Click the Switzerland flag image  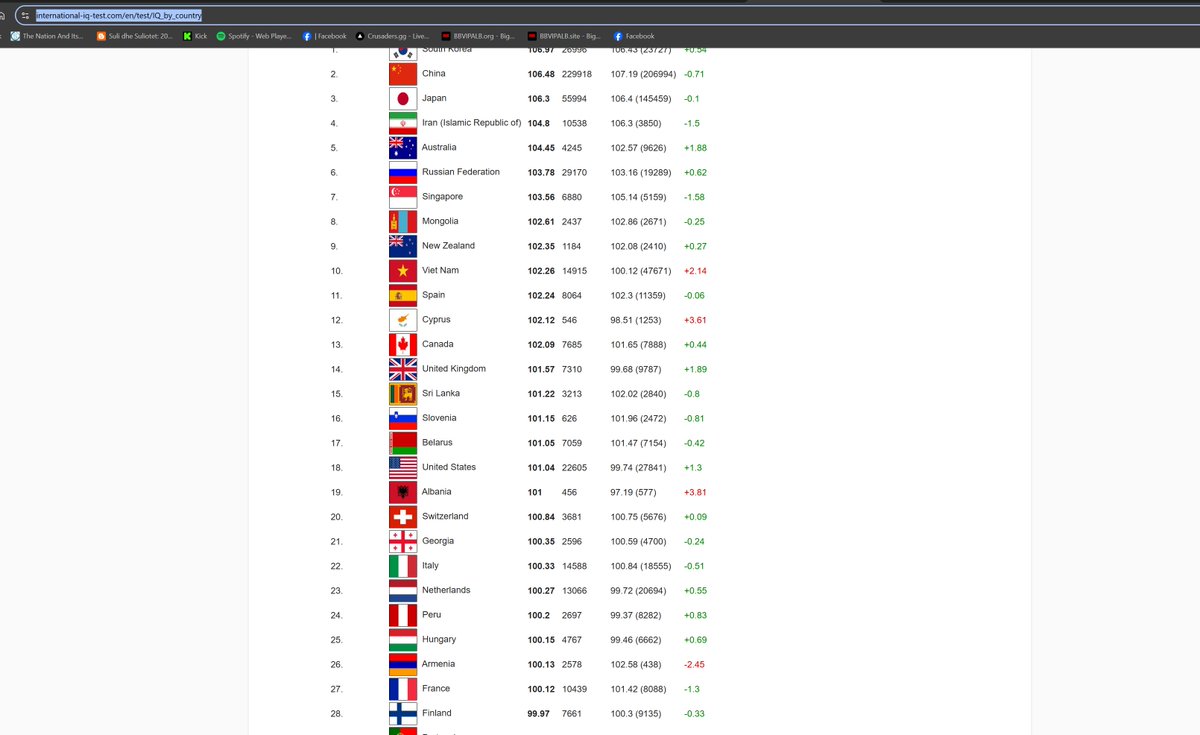click(403, 517)
